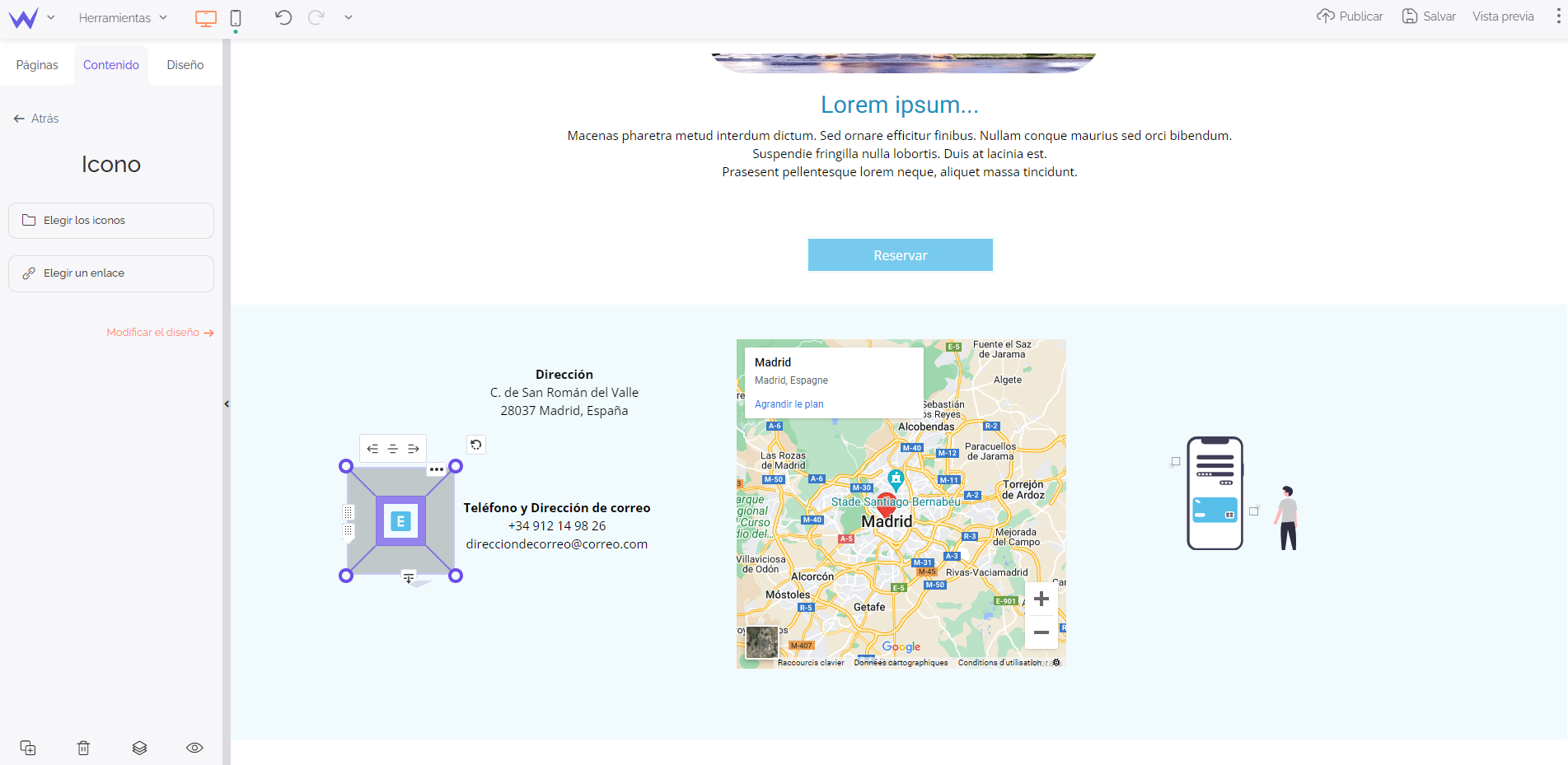Switch to mobile view mode

click(x=236, y=18)
